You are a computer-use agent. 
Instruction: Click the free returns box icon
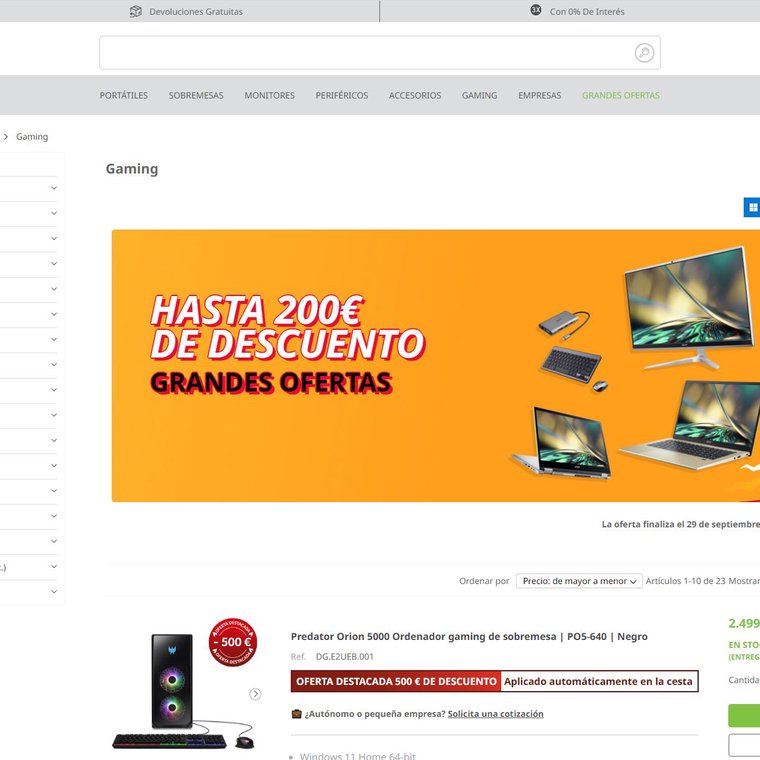coord(136,11)
